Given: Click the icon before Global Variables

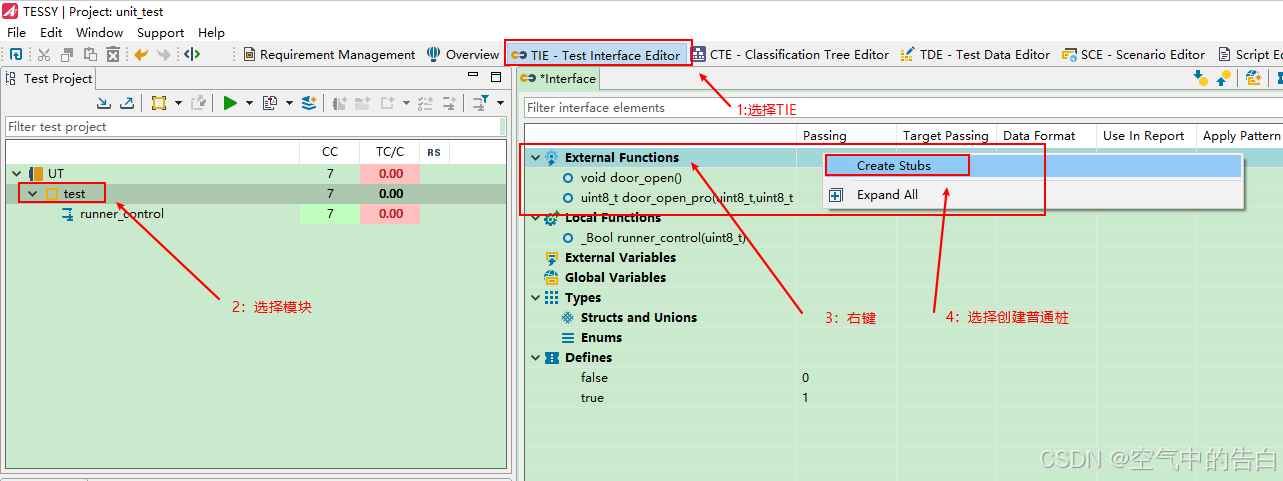Looking at the screenshot, I should (551, 277).
